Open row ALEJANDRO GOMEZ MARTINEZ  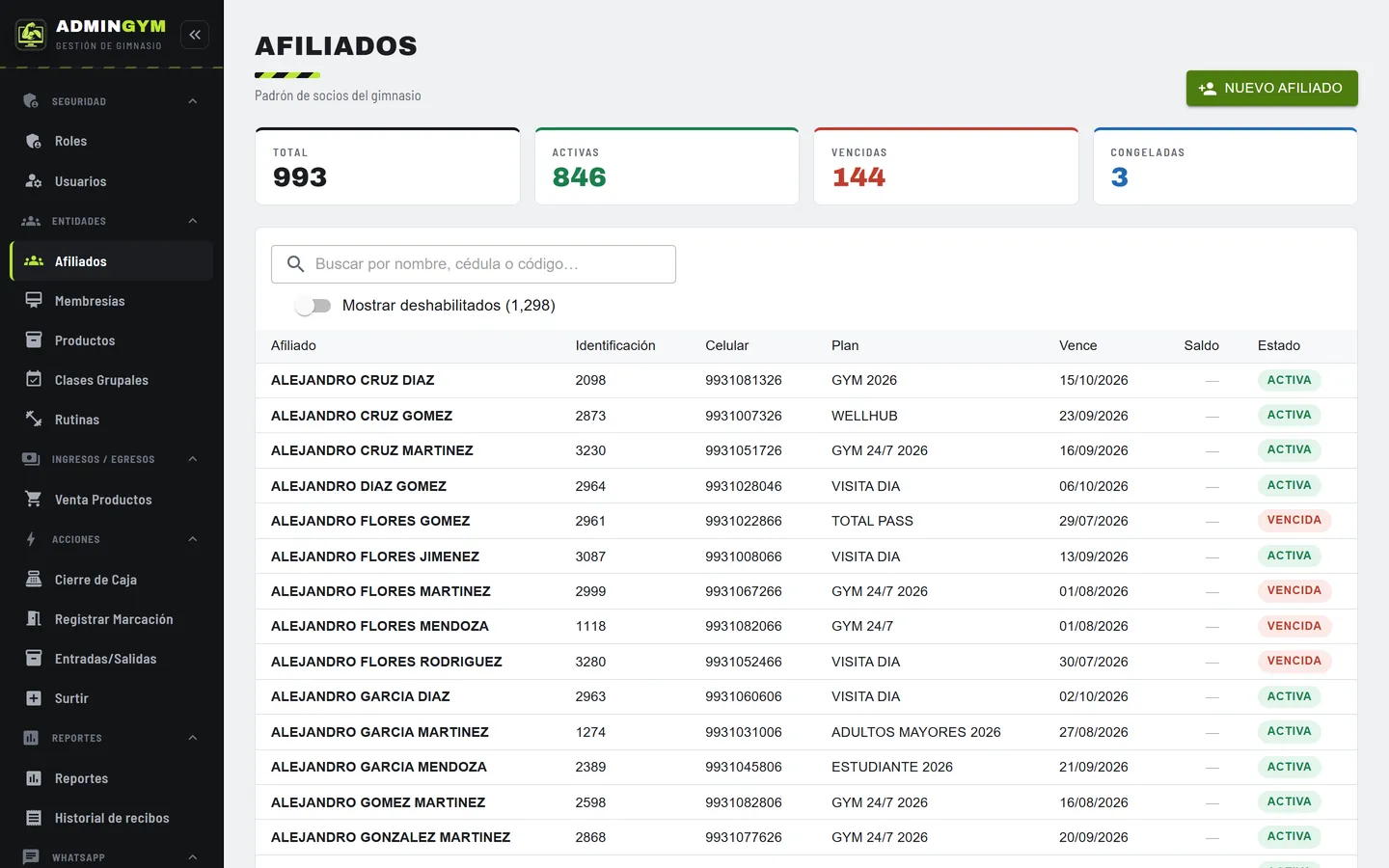806,802
